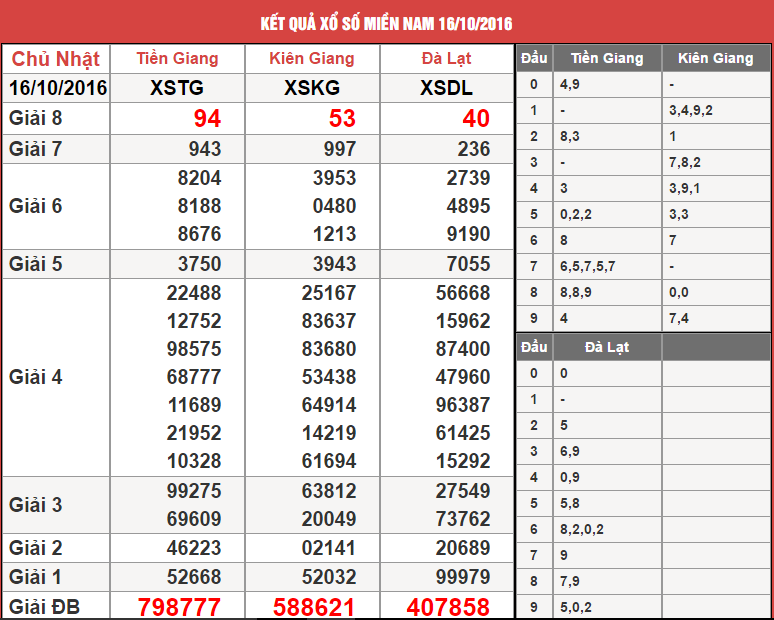
Task: Click the Kiên Giang header in the Đầu table
Action: click(x=715, y=58)
